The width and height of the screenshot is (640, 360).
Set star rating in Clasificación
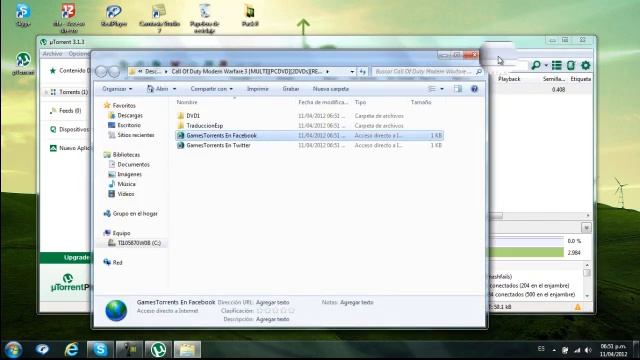[275, 311]
